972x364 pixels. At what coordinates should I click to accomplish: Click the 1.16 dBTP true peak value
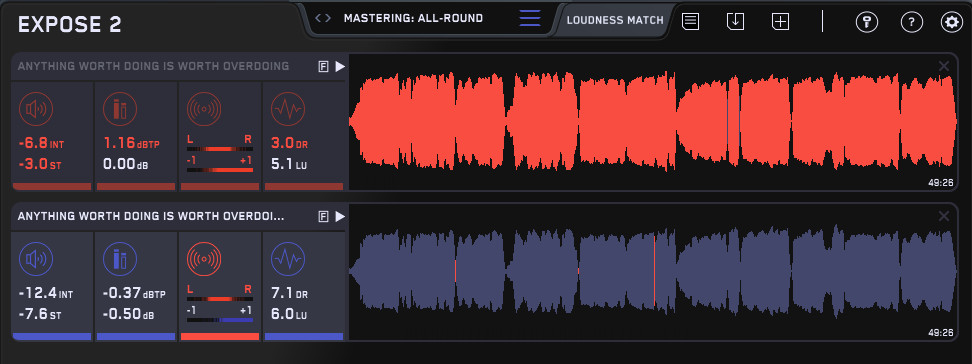point(131,144)
